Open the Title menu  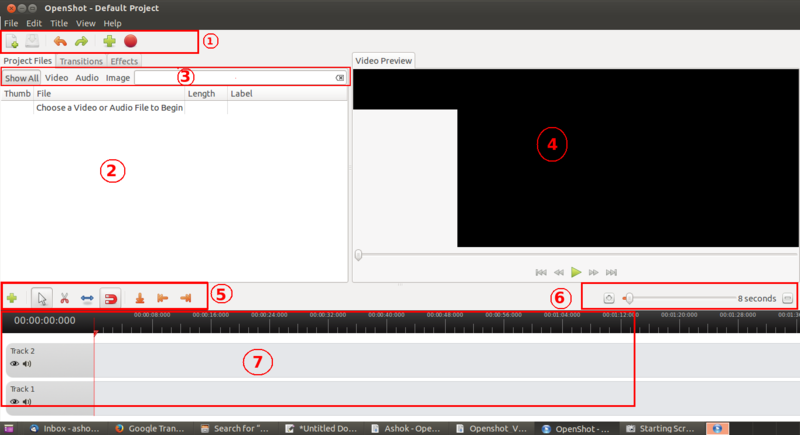click(x=59, y=23)
